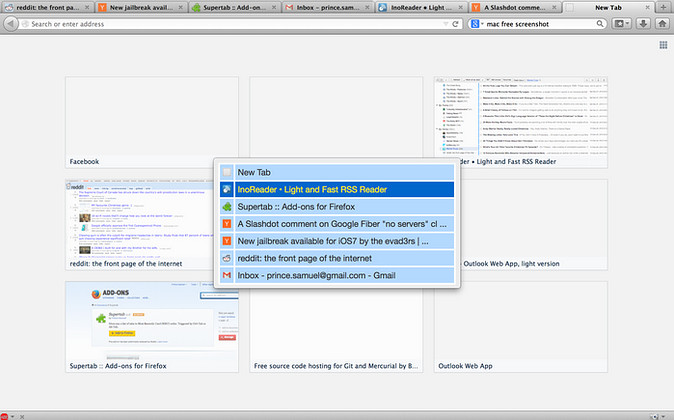Open the Google search engine selector
Image resolution: width=674 pixels, height=420 pixels.
point(477,24)
